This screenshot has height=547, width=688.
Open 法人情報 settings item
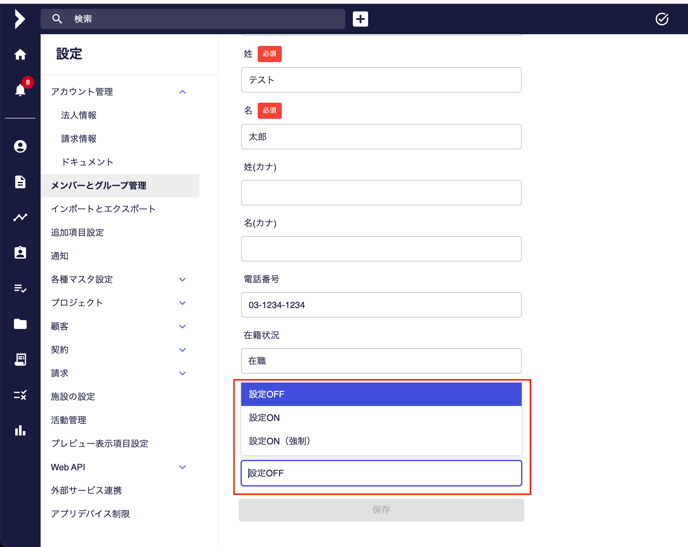coord(79,115)
